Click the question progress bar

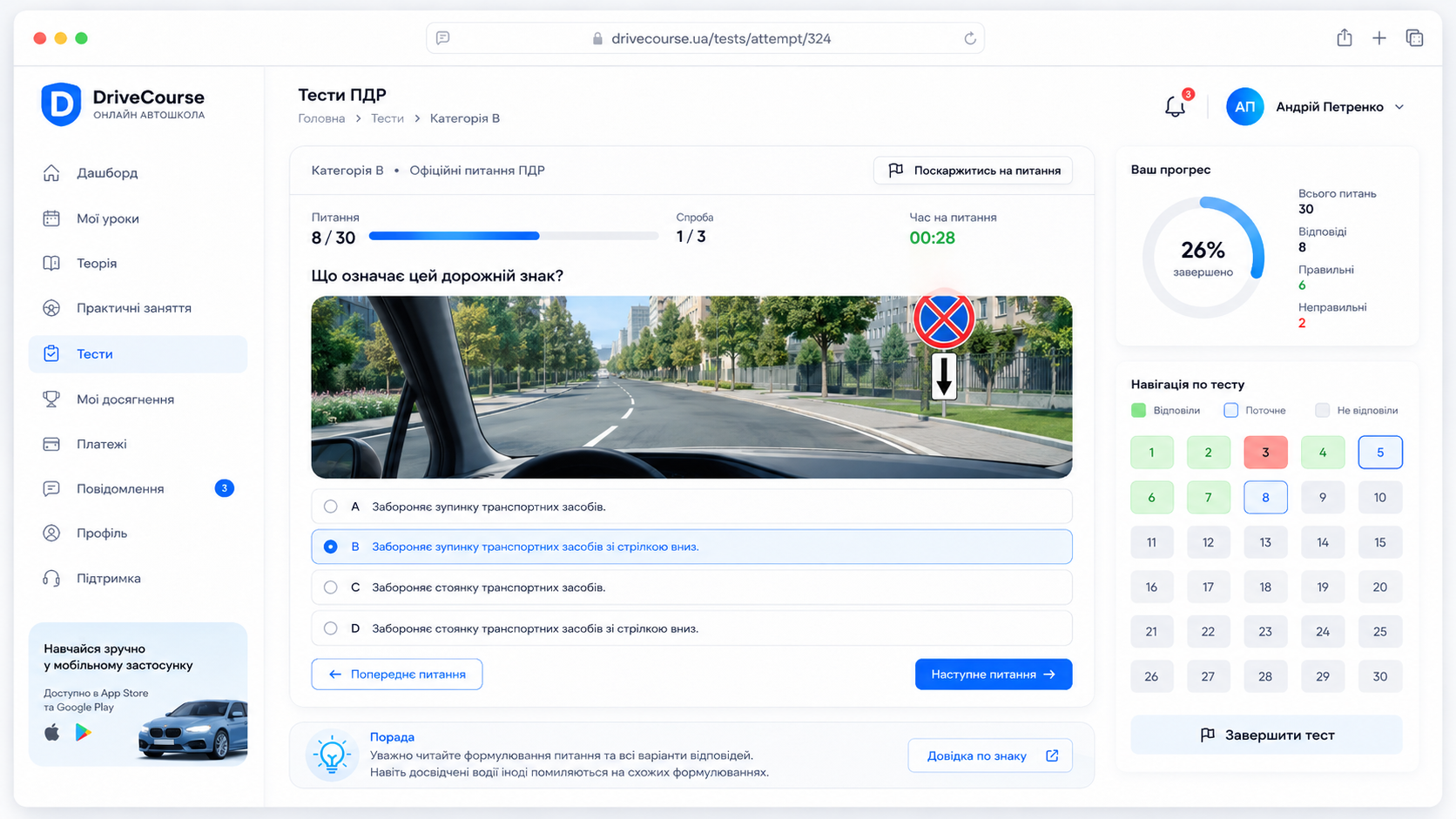click(513, 236)
